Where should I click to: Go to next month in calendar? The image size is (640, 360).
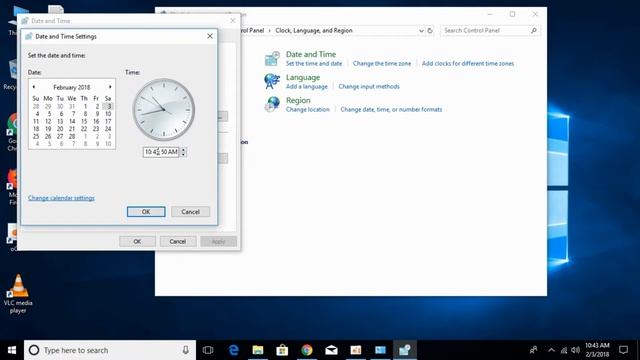coord(110,87)
